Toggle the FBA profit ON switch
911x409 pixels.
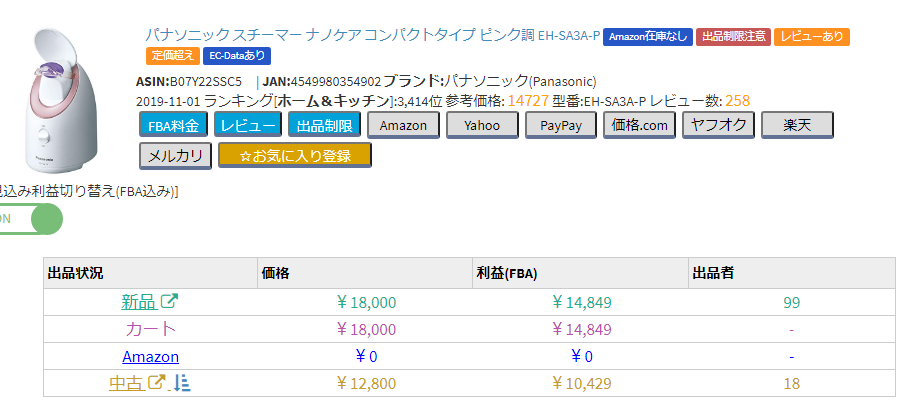point(30,219)
